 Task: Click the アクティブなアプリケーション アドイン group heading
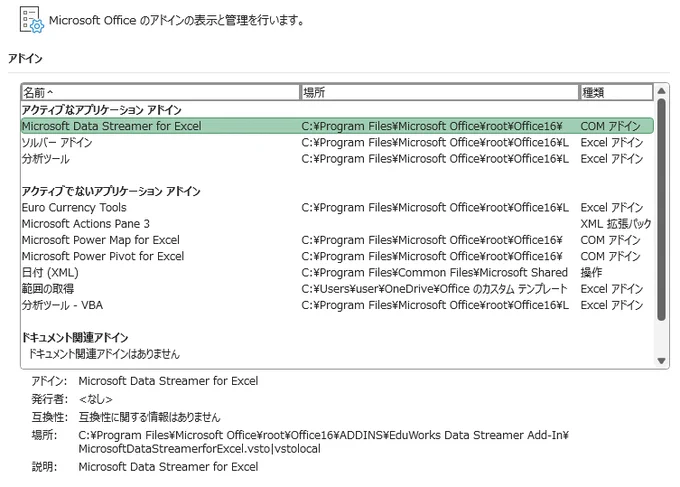tap(102, 110)
